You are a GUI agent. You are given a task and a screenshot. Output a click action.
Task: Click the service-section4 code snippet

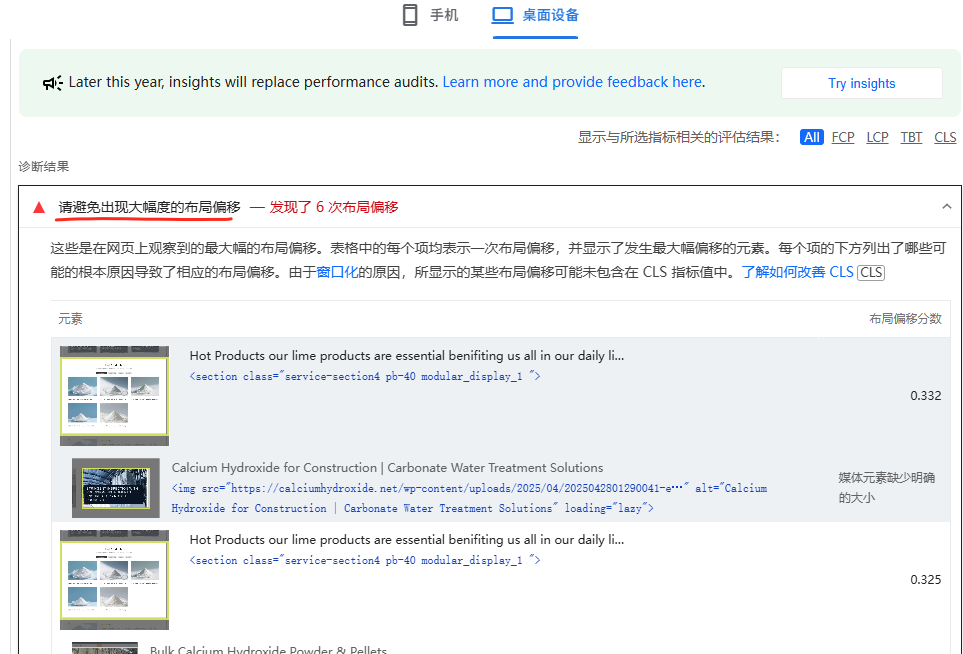pyautogui.click(x=365, y=376)
